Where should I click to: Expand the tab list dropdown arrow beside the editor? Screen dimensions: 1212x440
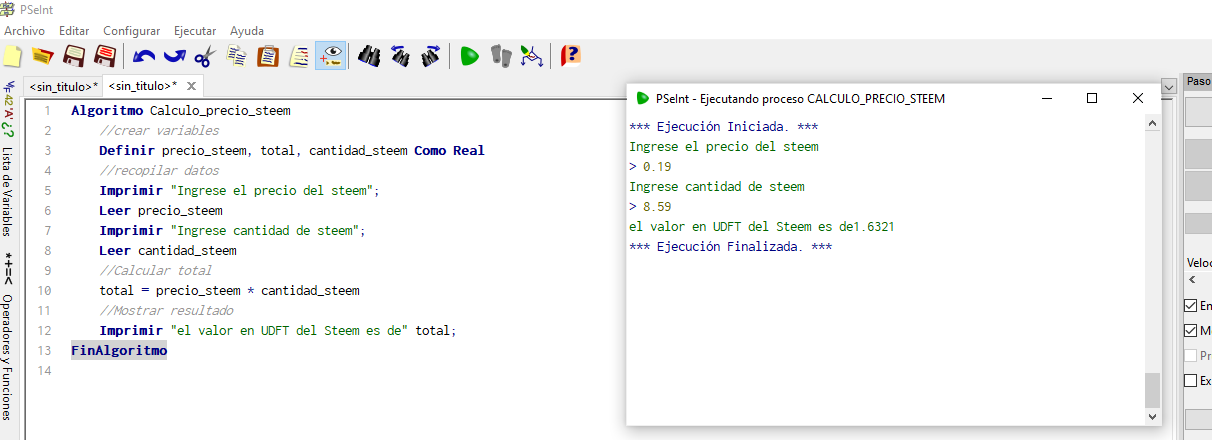pyautogui.click(x=1169, y=87)
